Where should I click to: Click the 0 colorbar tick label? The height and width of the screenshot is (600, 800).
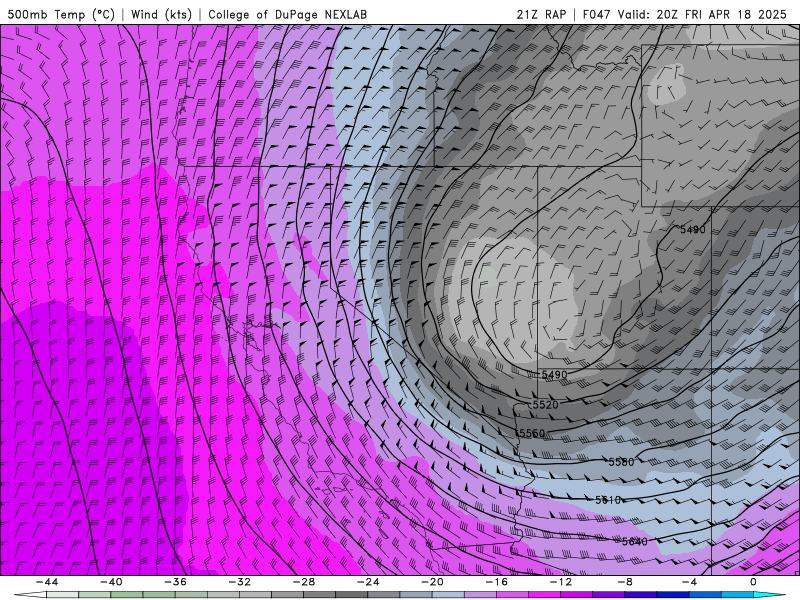coord(753,582)
